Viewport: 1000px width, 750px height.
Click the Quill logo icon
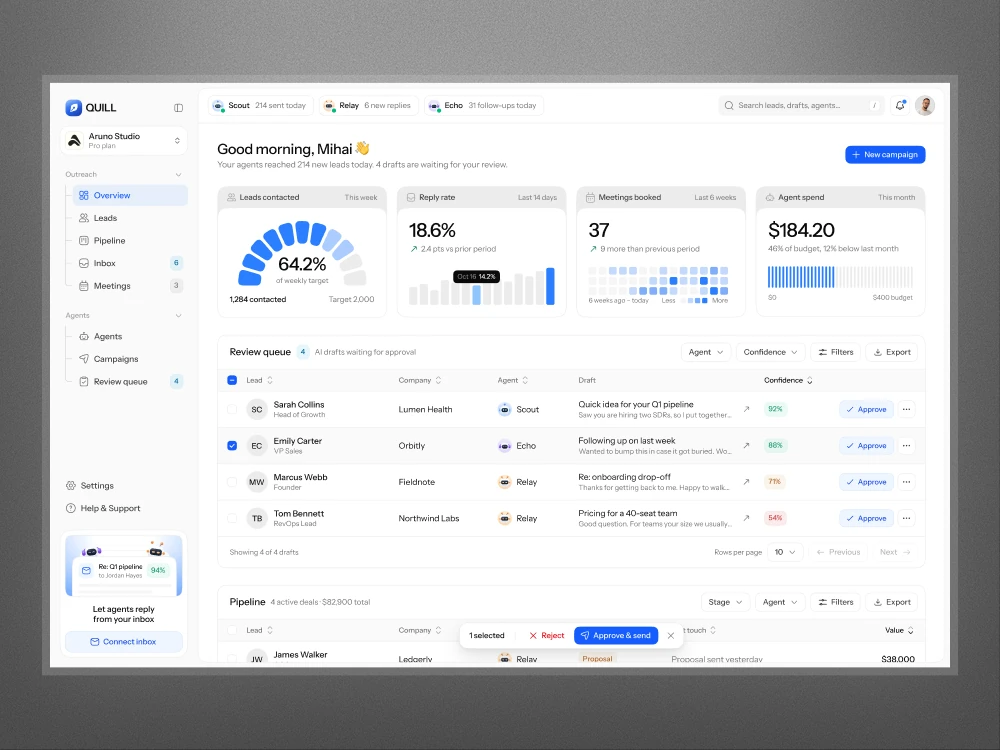(x=73, y=108)
